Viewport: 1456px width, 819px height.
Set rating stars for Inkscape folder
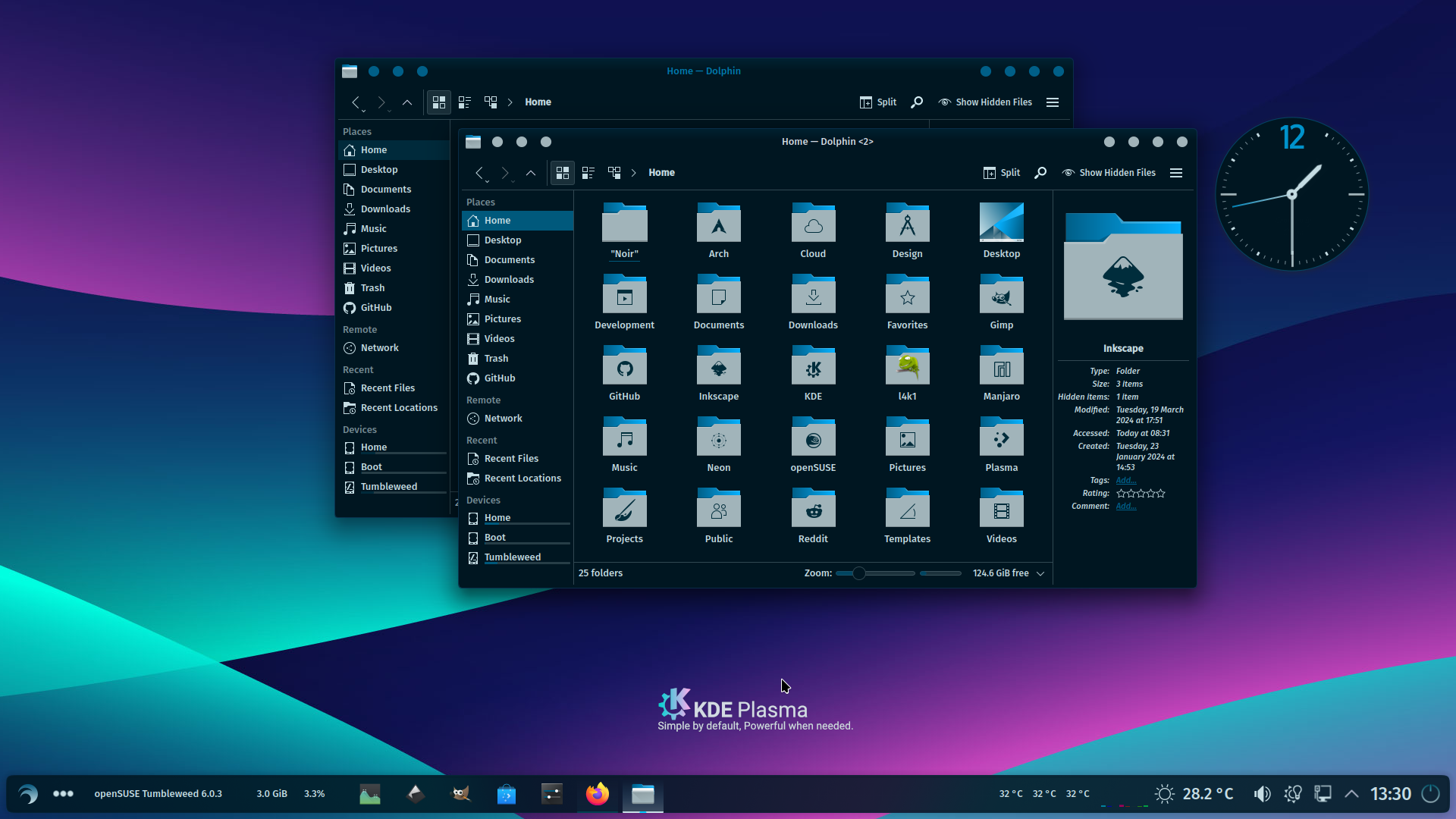tap(1141, 494)
